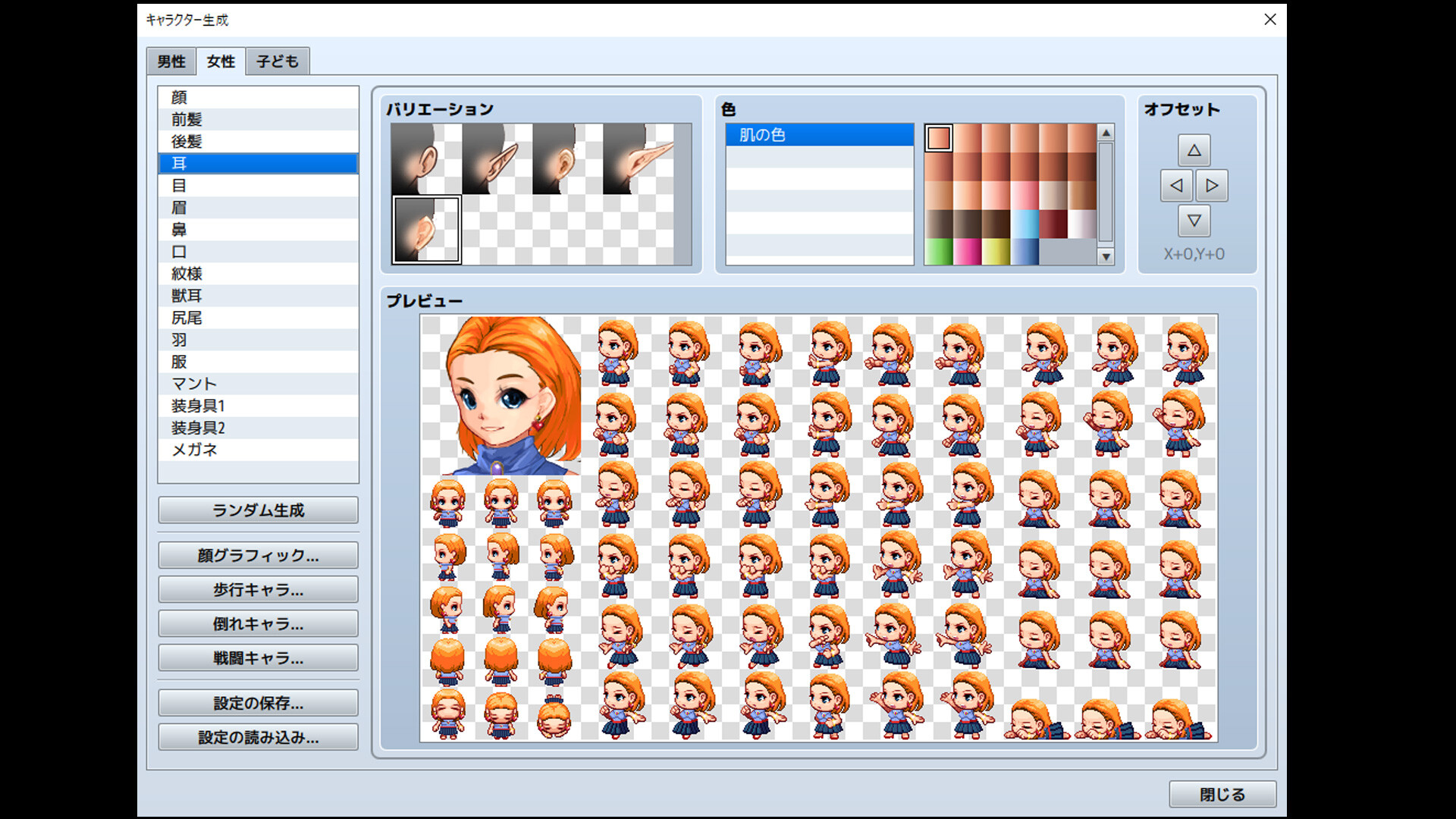Select the メガネ category in the parts list
The image size is (1456, 819).
pos(258,450)
